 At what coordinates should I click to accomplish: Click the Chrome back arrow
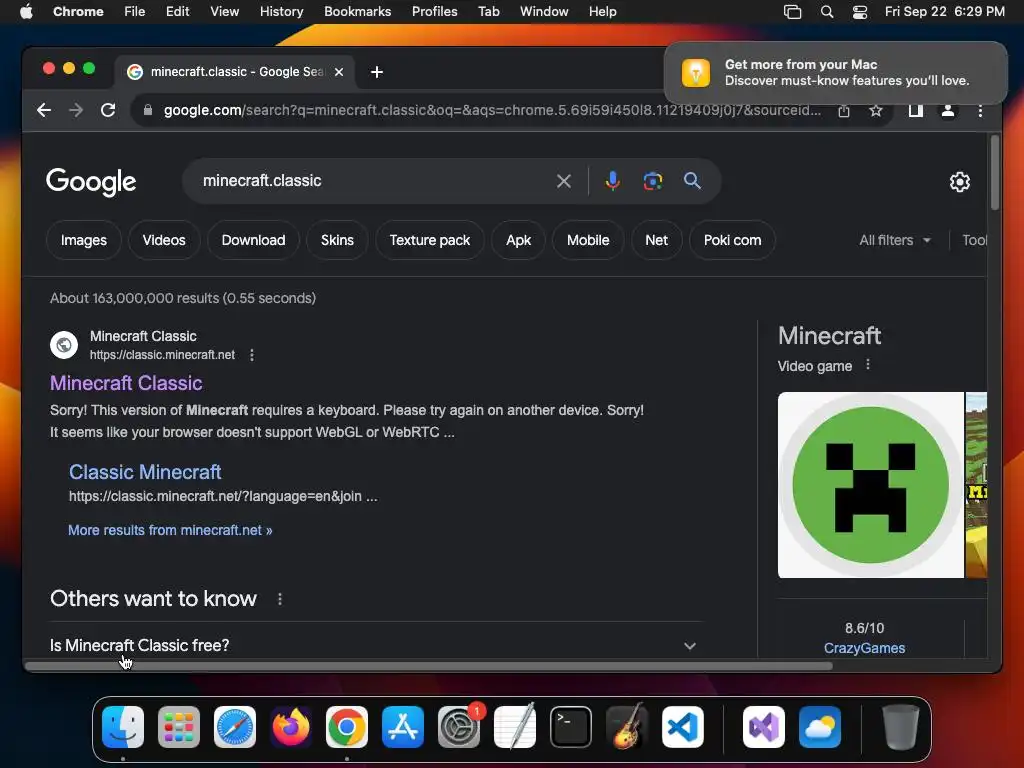coord(44,110)
